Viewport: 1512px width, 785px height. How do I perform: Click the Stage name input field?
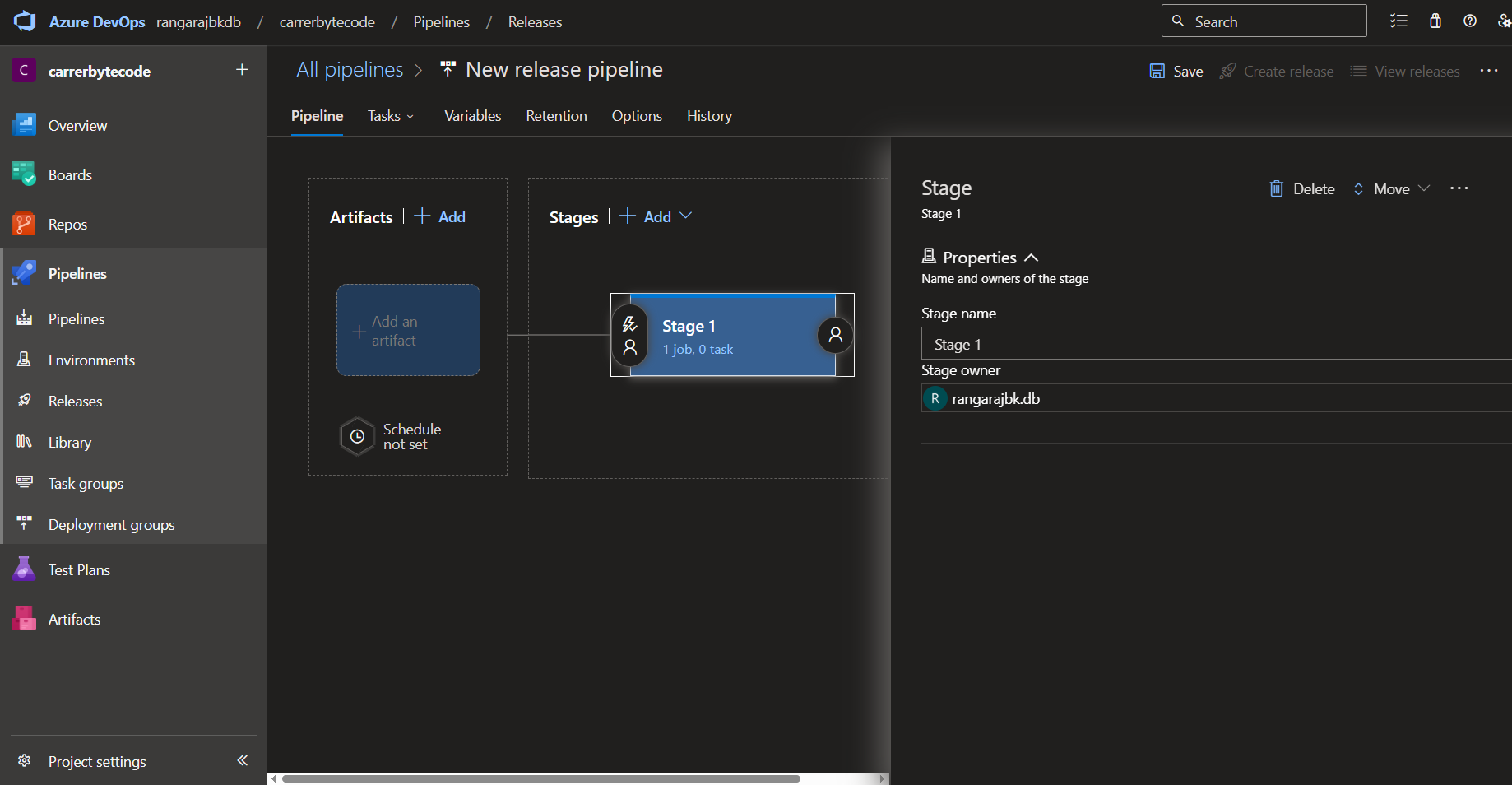(1216, 344)
